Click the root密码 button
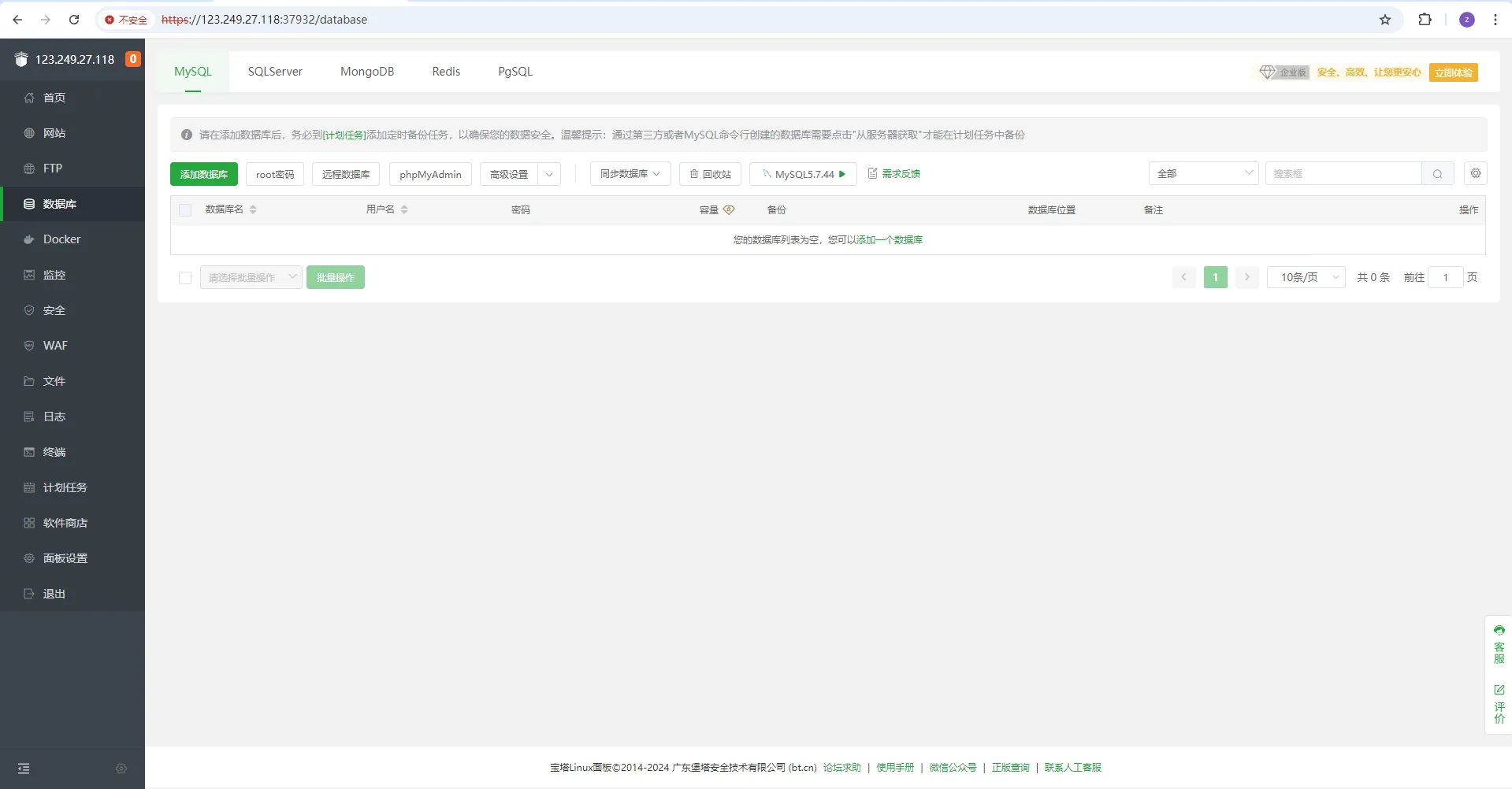Image resolution: width=1512 pixels, height=789 pixels. (275, 174)
